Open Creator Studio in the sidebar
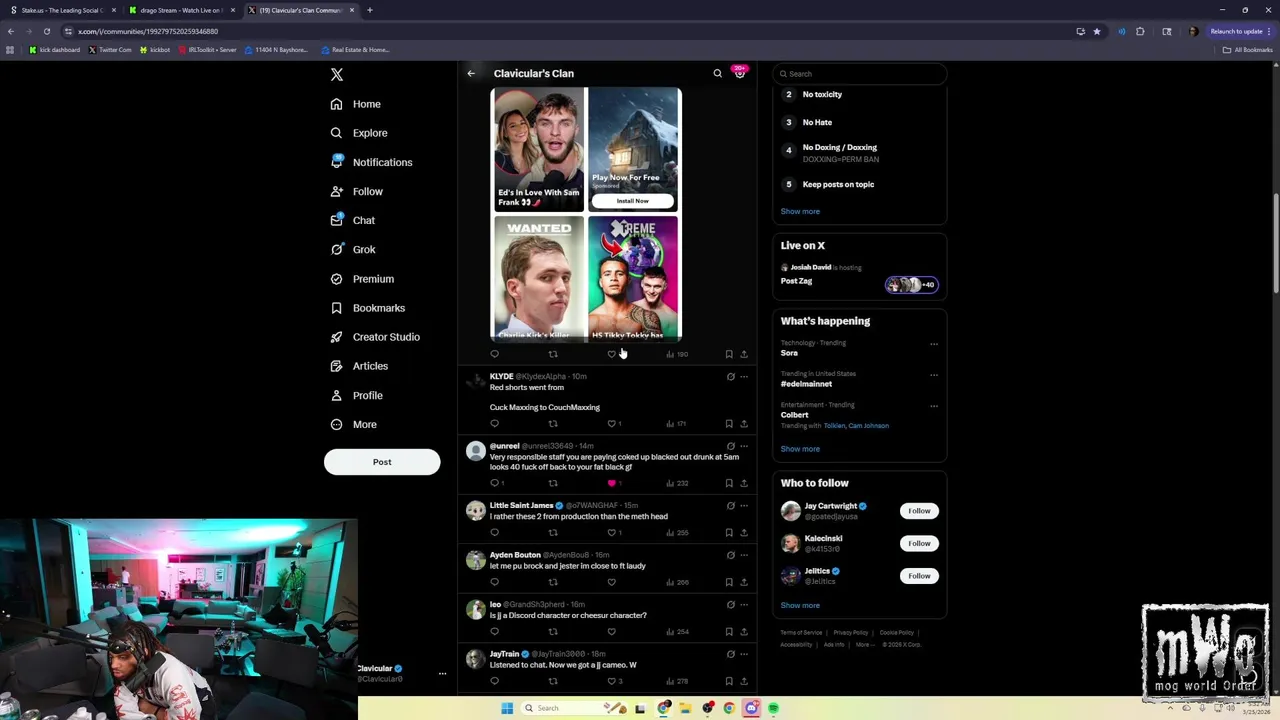The height and width of the screenshot is (720, 1280). pyautogui.click(x=374, y=337)
